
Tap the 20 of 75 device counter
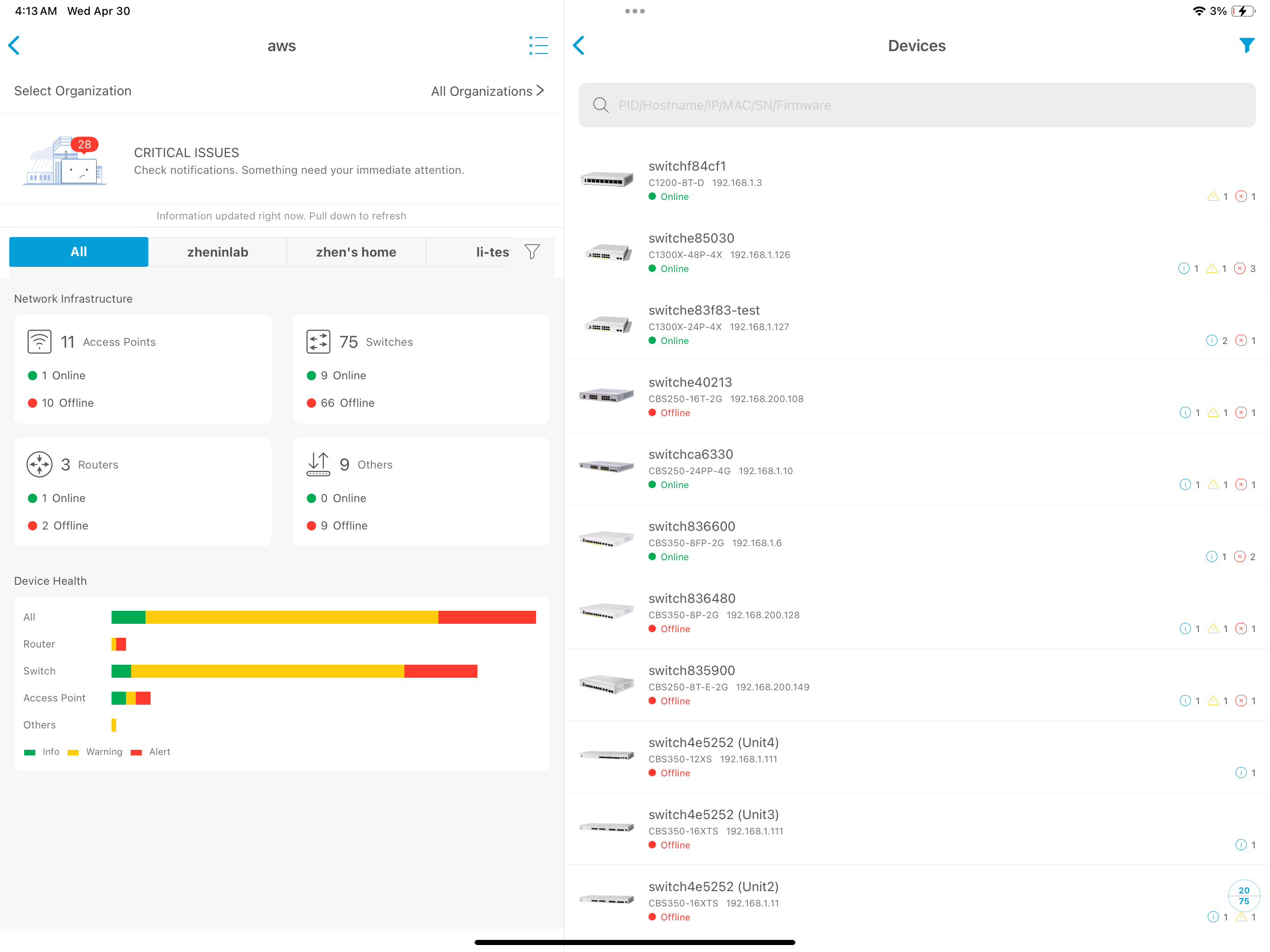1244,895
